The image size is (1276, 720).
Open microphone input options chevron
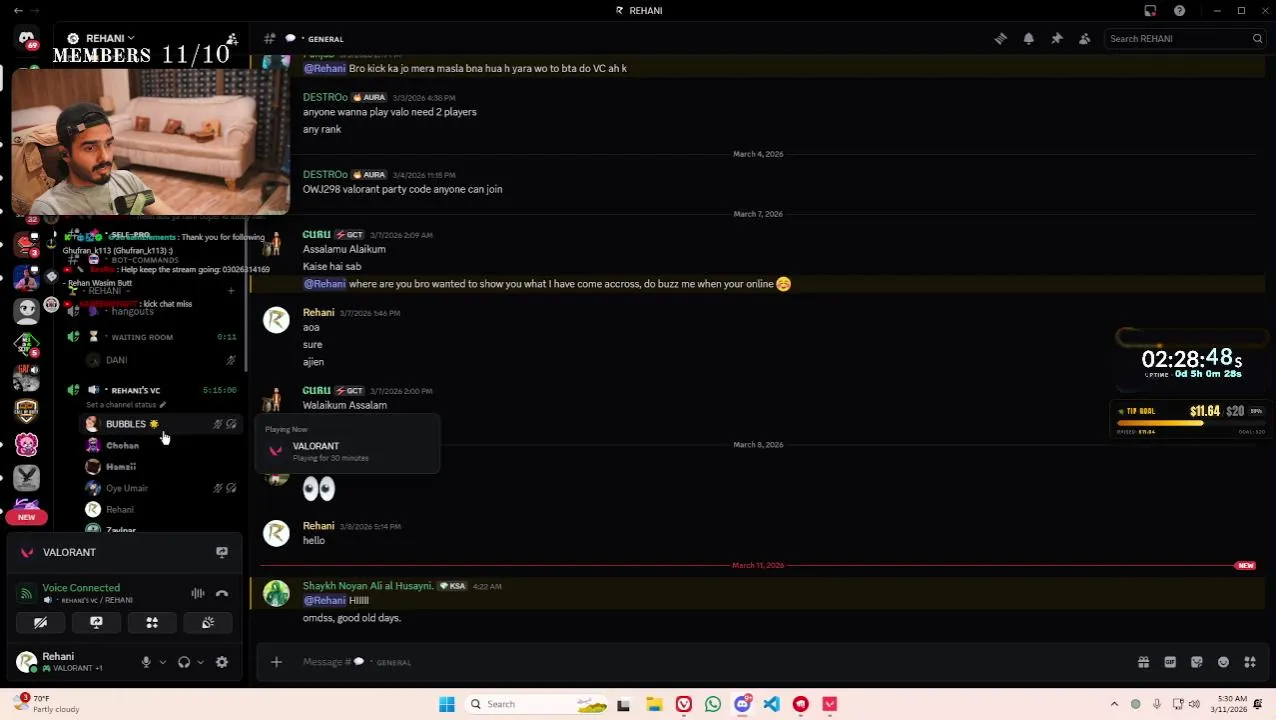[x=163, y=662]
